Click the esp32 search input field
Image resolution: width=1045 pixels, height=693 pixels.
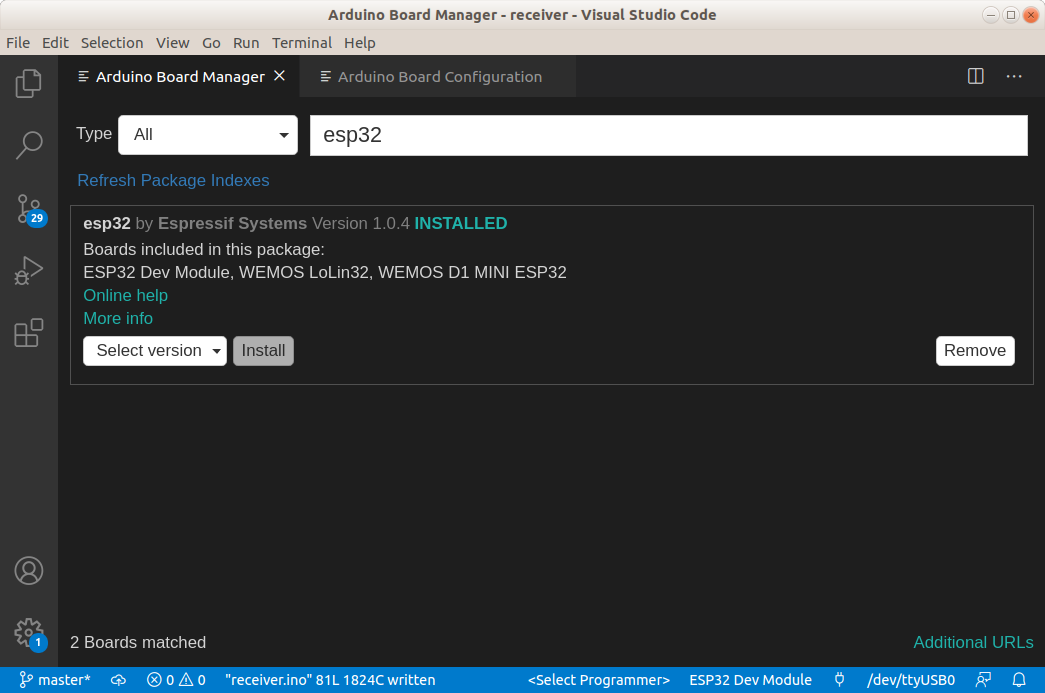(x=668, y=134)
